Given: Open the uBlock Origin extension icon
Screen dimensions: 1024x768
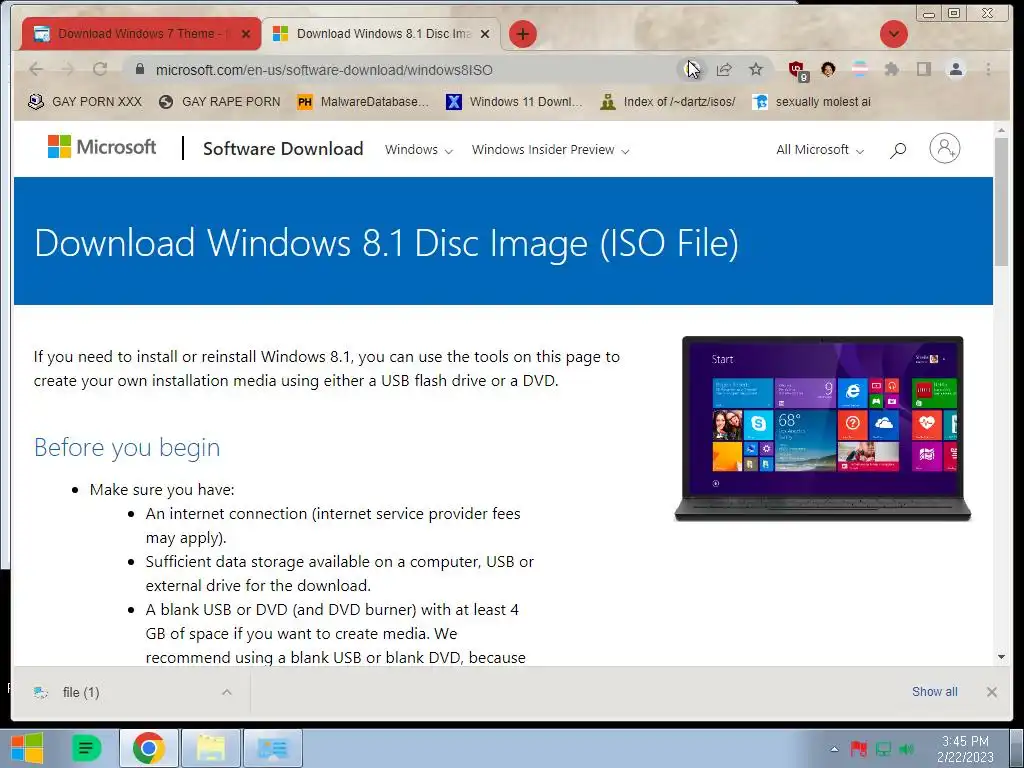Looking at the screenshot, I should (x=797, y=70).
